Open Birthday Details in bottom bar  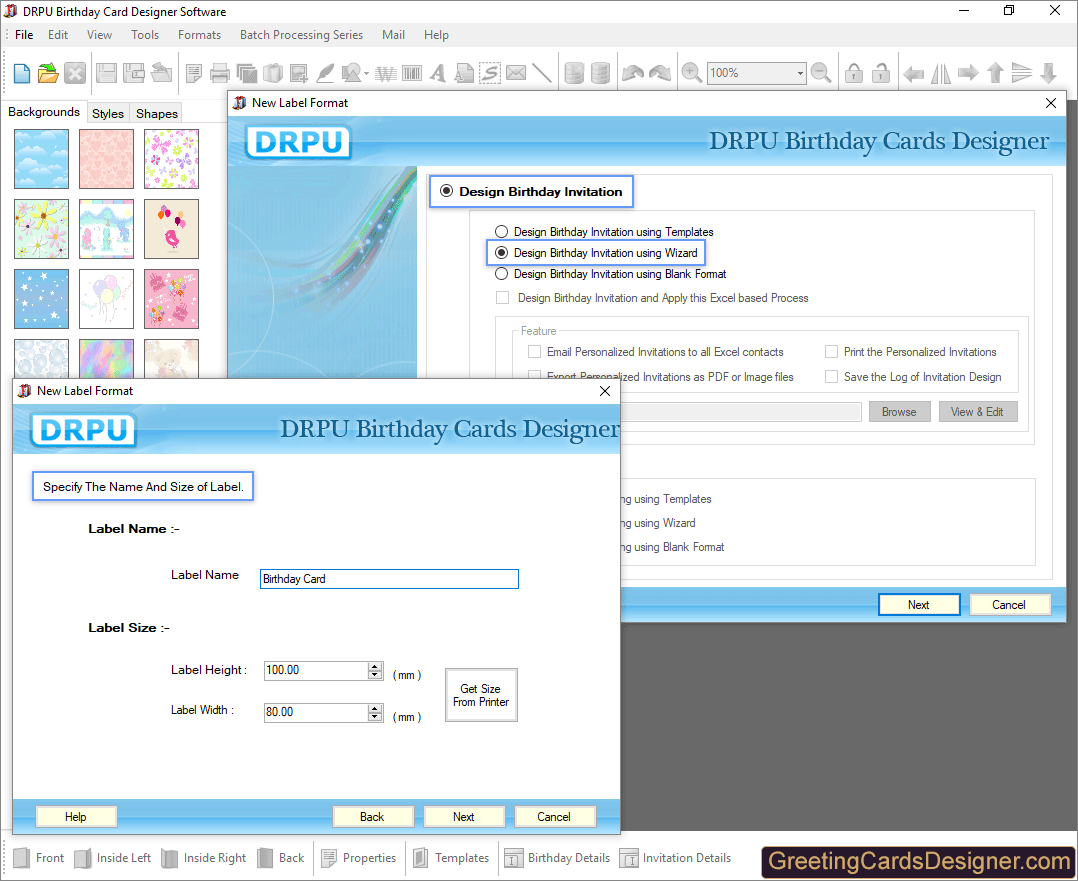tap(558, 858)
